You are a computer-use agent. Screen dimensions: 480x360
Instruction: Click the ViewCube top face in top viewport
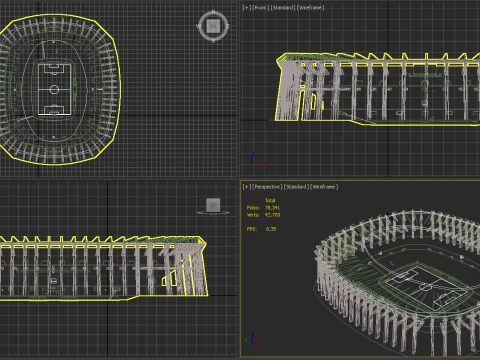coord(213,26)
